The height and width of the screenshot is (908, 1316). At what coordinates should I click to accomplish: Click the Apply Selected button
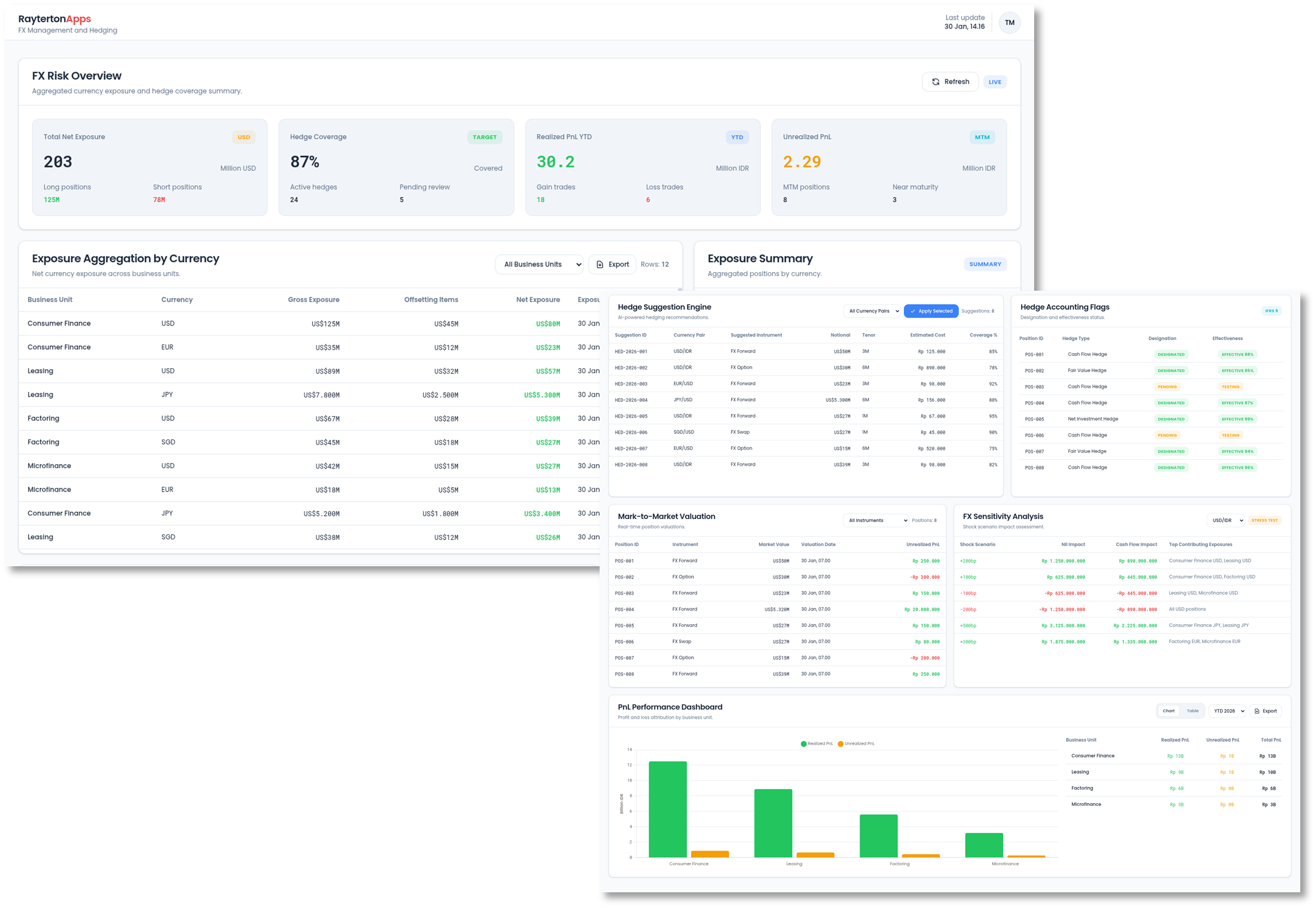(x=931, y=311)
